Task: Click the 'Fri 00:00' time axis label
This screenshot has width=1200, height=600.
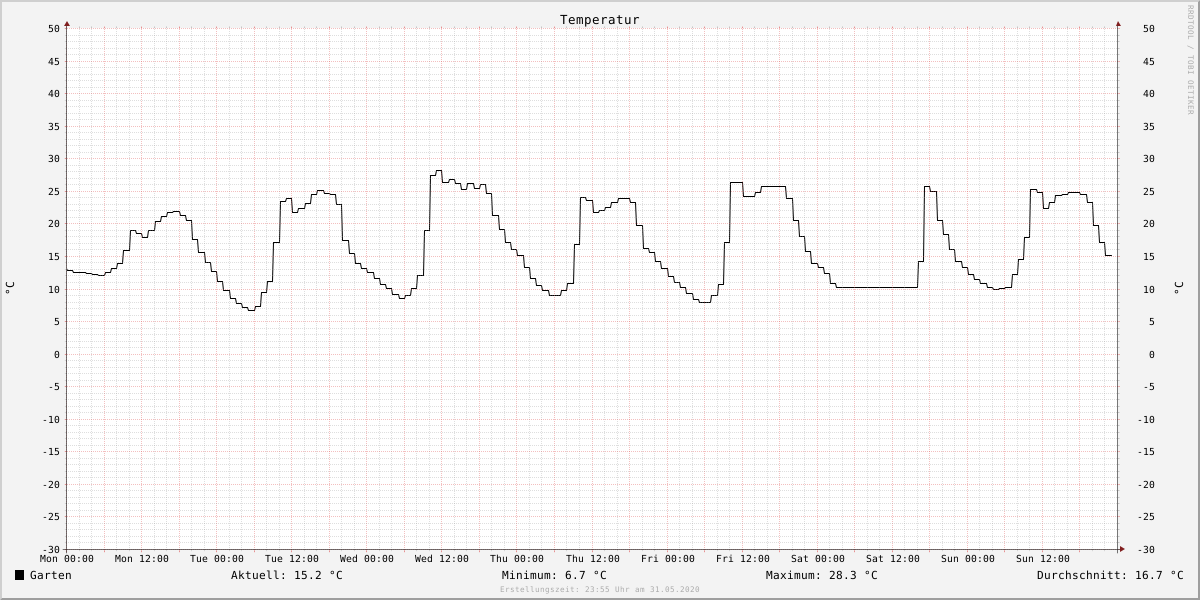Action: coord(668,559)
